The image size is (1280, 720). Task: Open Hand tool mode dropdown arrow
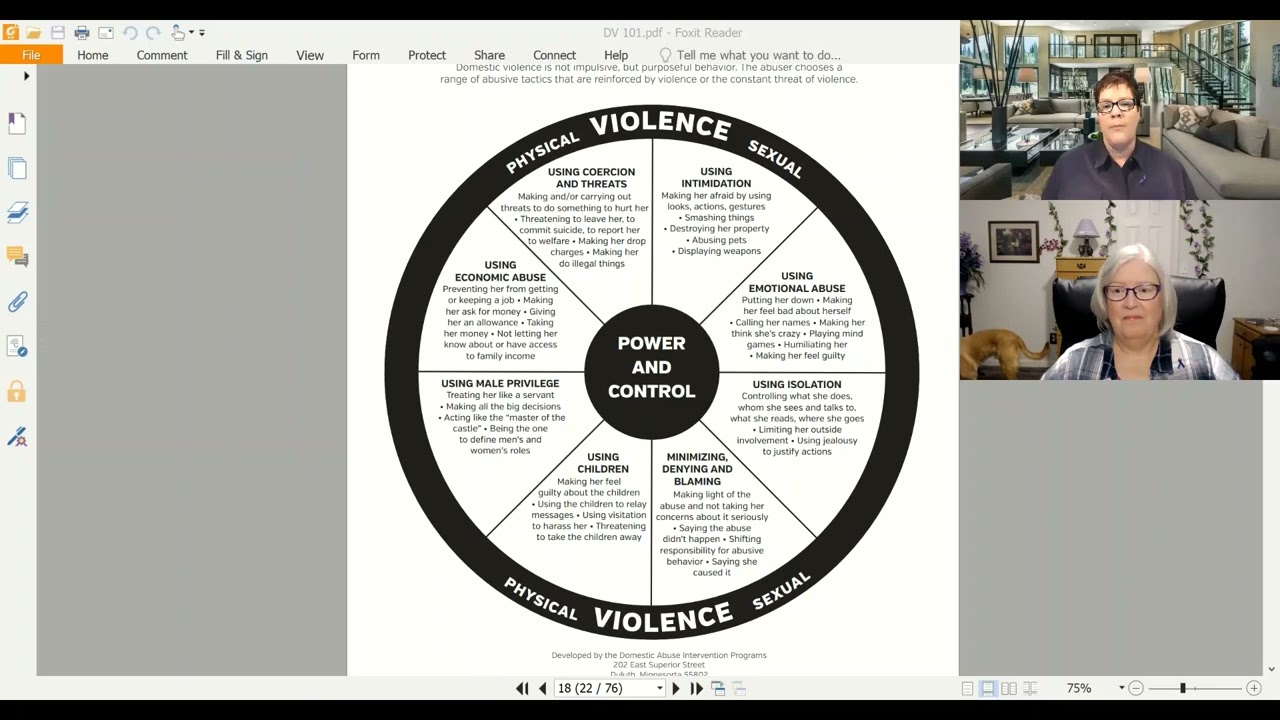coord(191,33)
